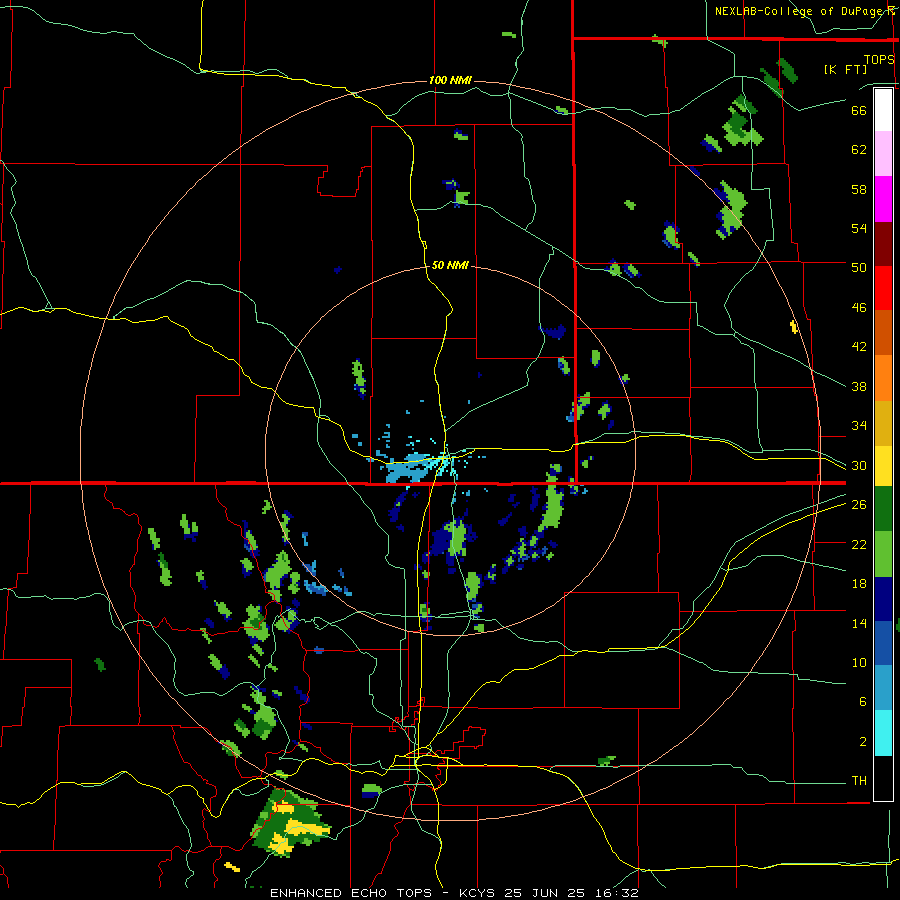Click the dark green legend swatch
Screen dimensions: 900x900
(883, 509)
